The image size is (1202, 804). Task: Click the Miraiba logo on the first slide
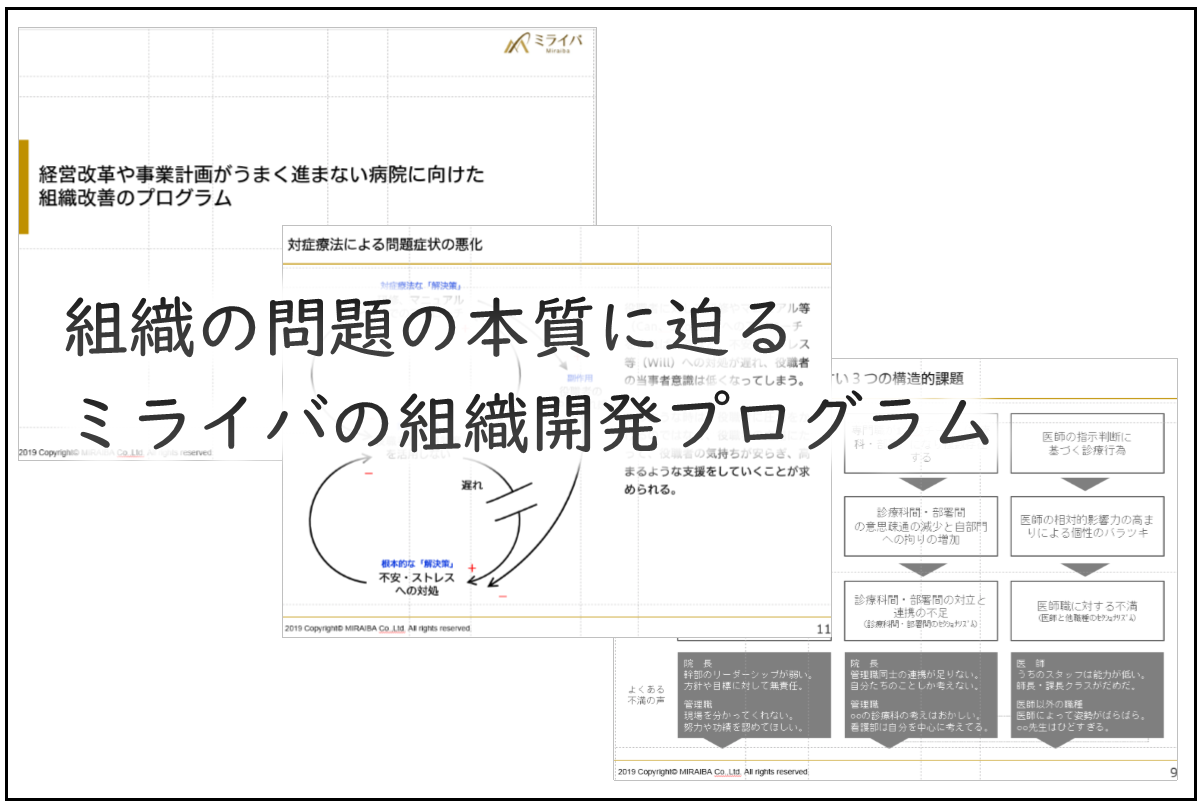pyautogui.click(x=542, y=44)
